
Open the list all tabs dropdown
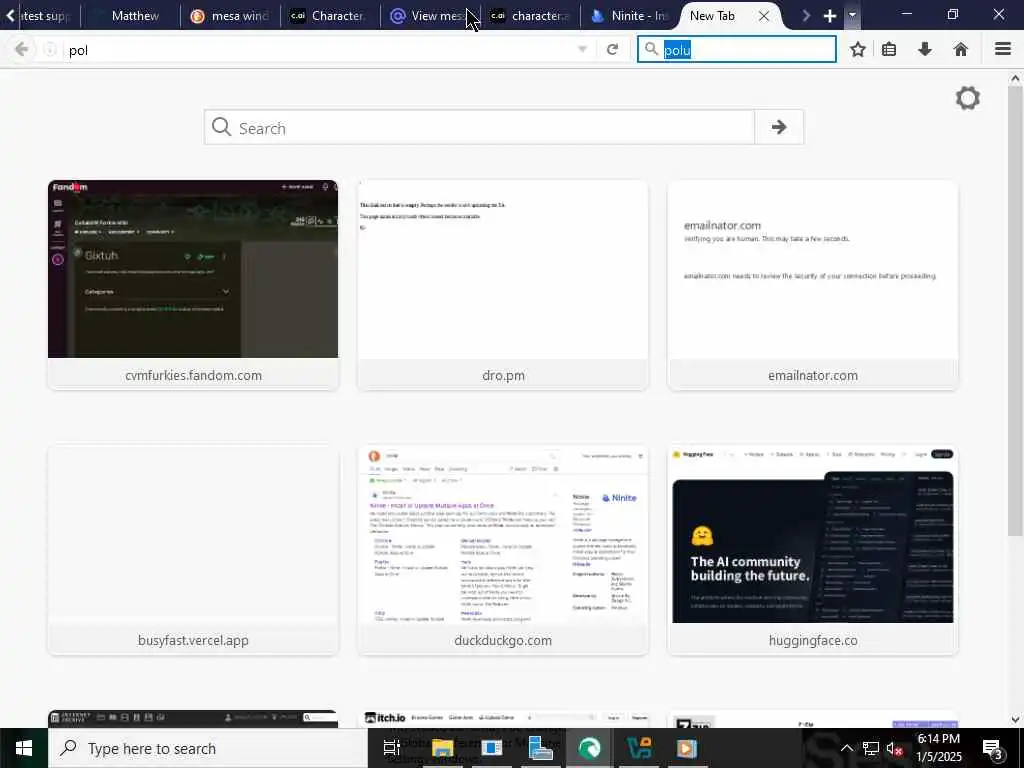[852, 15]
